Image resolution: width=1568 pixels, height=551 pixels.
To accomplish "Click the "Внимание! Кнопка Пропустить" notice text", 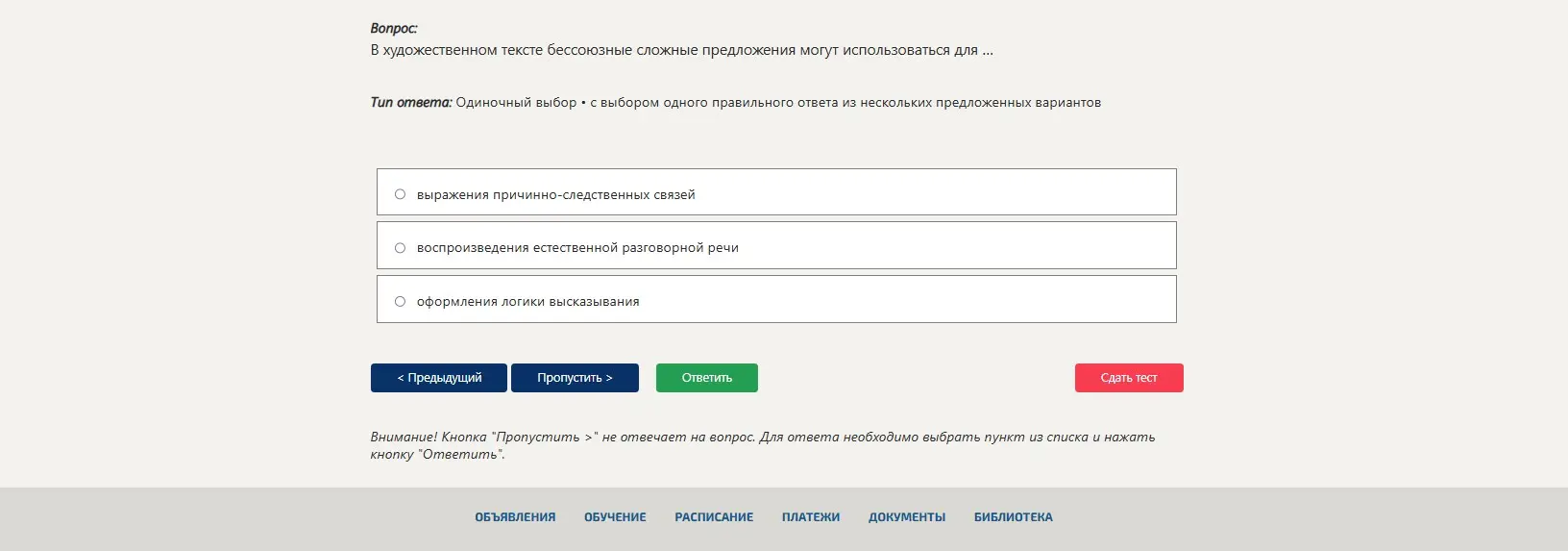I will [763, 445].
